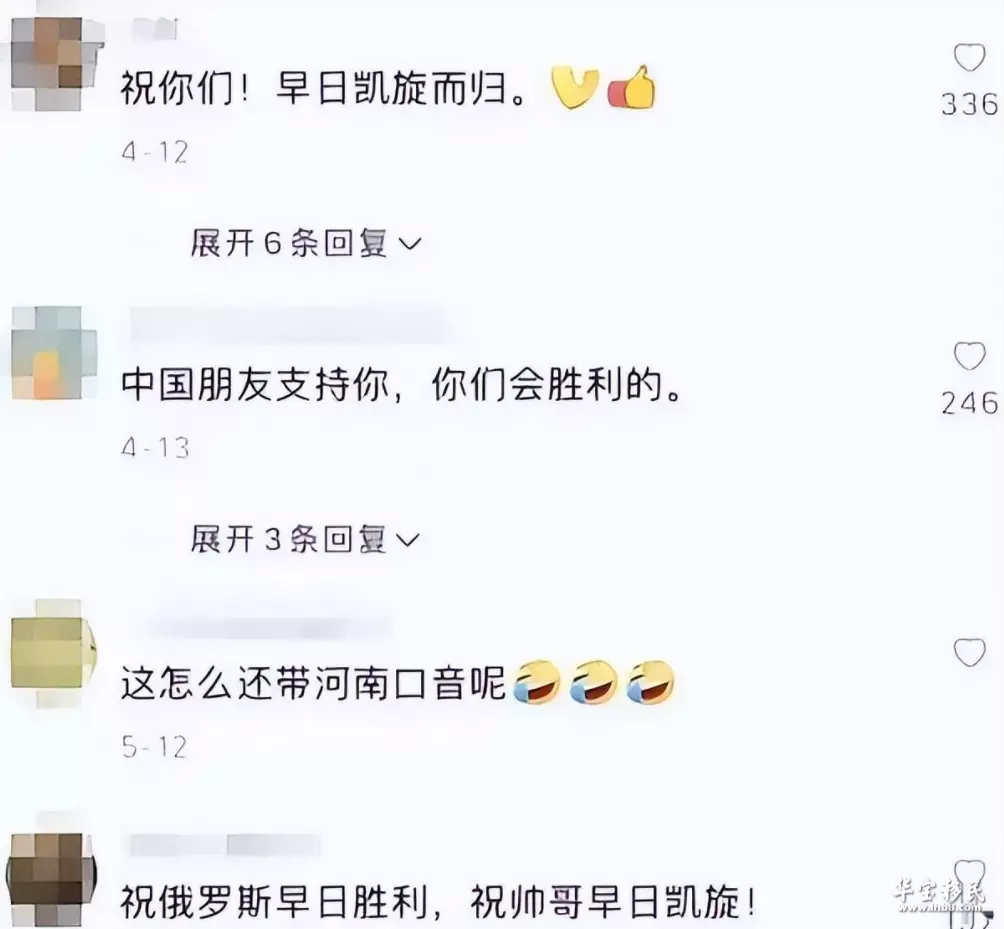
Task: Click chevron next to 展开6条回复
Action: pyautogui.click(x=410, y=244)
